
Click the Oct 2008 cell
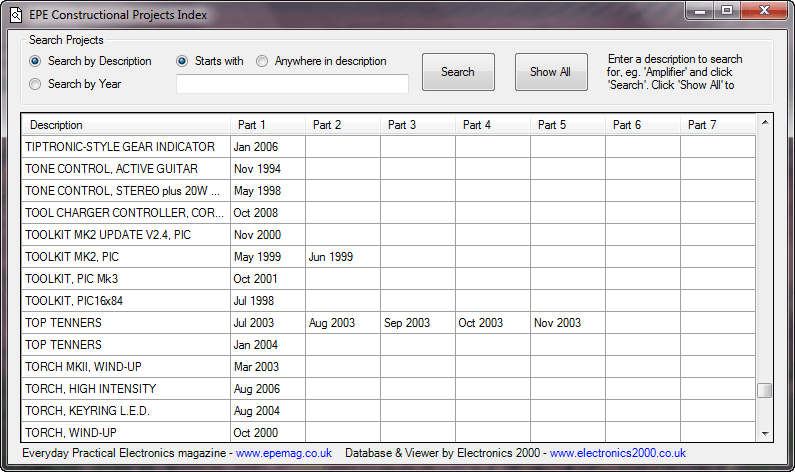268,213
